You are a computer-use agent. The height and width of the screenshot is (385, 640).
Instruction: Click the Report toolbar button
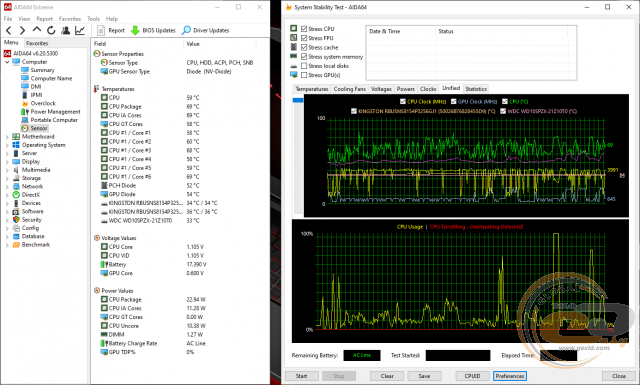111,30
